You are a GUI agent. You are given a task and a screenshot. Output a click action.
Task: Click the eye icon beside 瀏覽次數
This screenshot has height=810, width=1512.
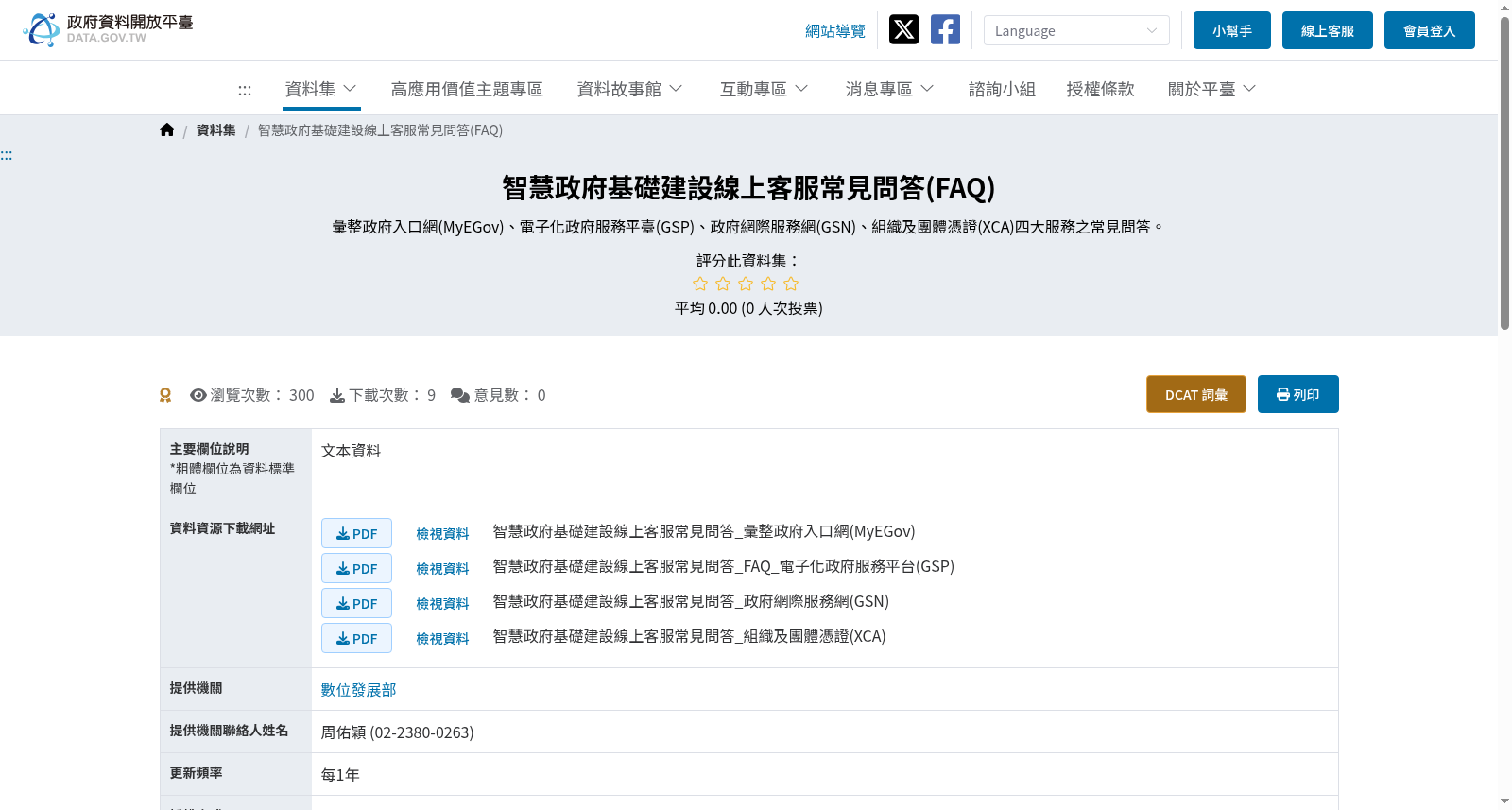pyautogui.click(x=198, y=395)
